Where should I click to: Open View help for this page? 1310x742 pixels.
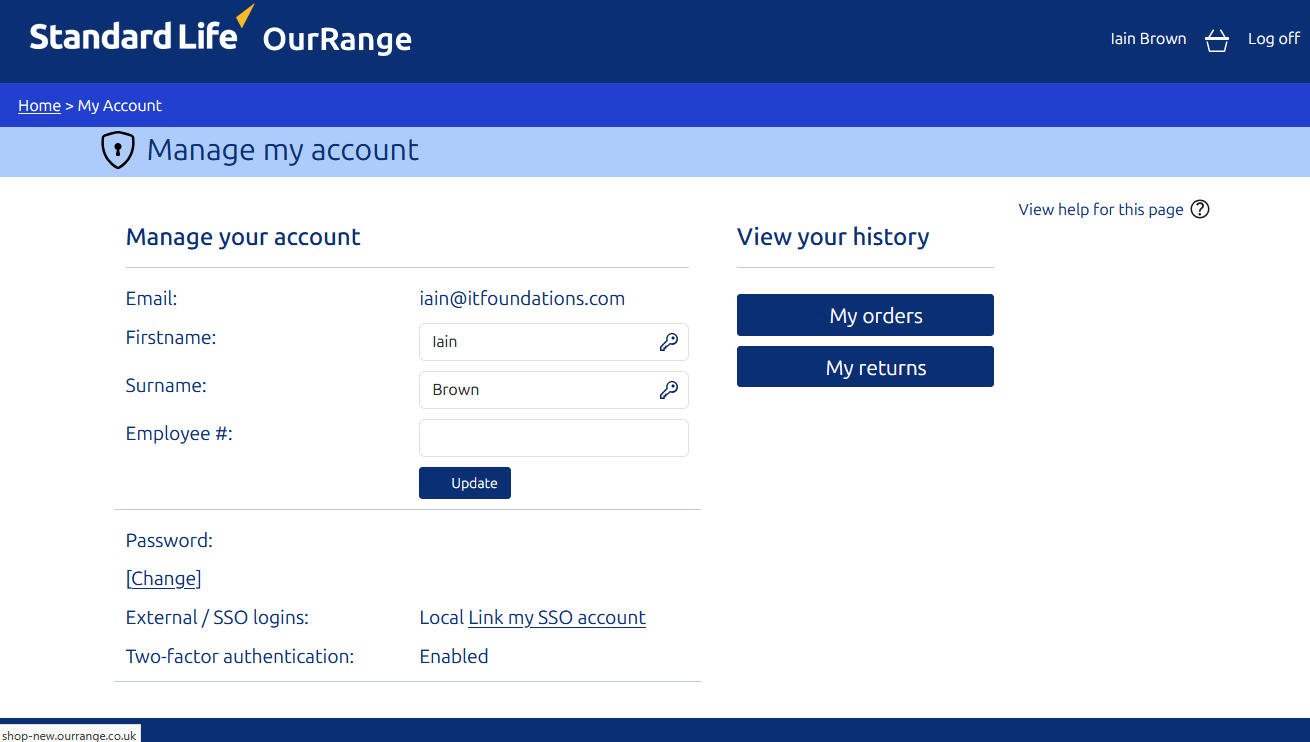(x=1099, y=209)
